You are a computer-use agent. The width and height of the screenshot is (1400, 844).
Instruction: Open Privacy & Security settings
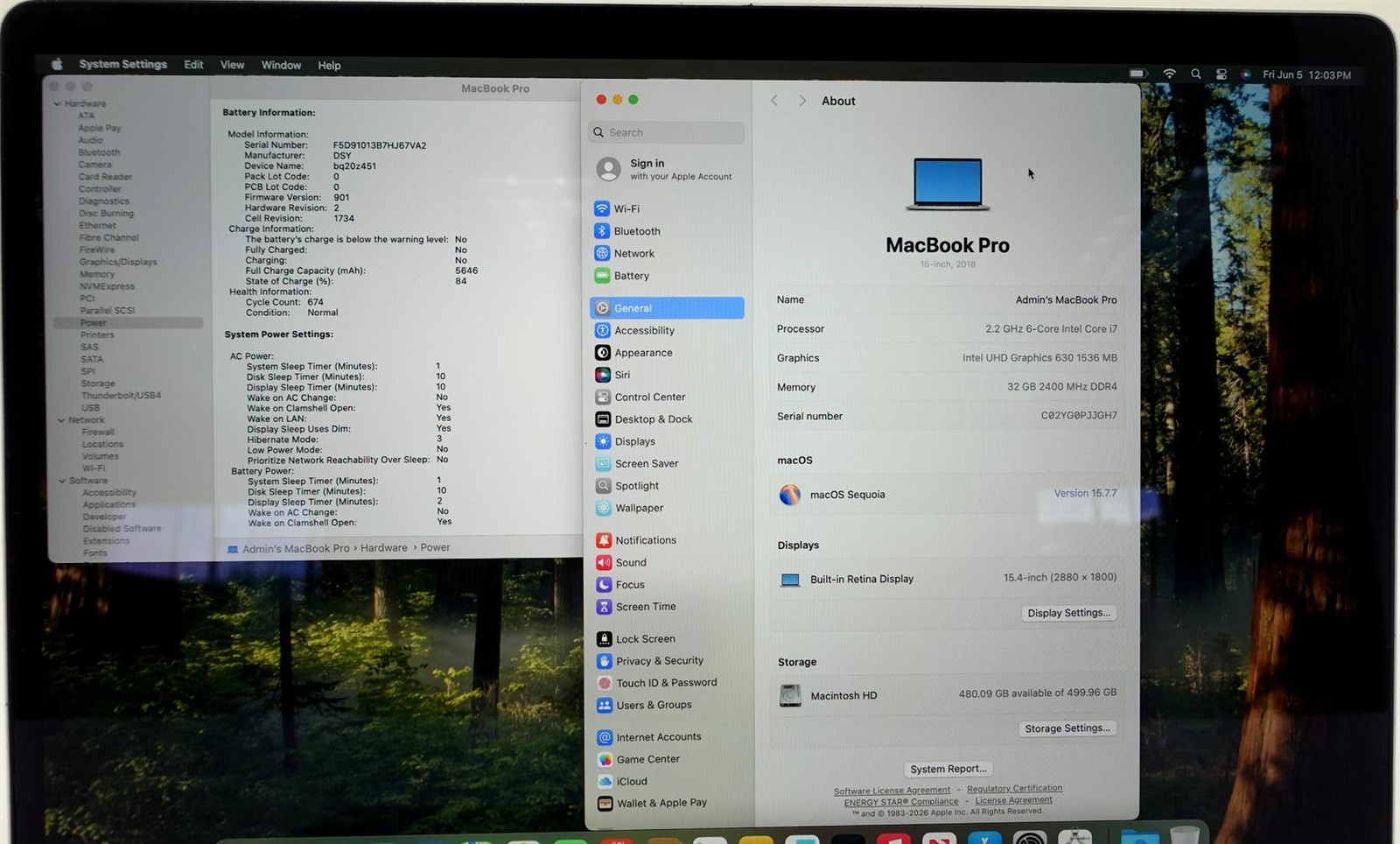(x=668, y=661)
